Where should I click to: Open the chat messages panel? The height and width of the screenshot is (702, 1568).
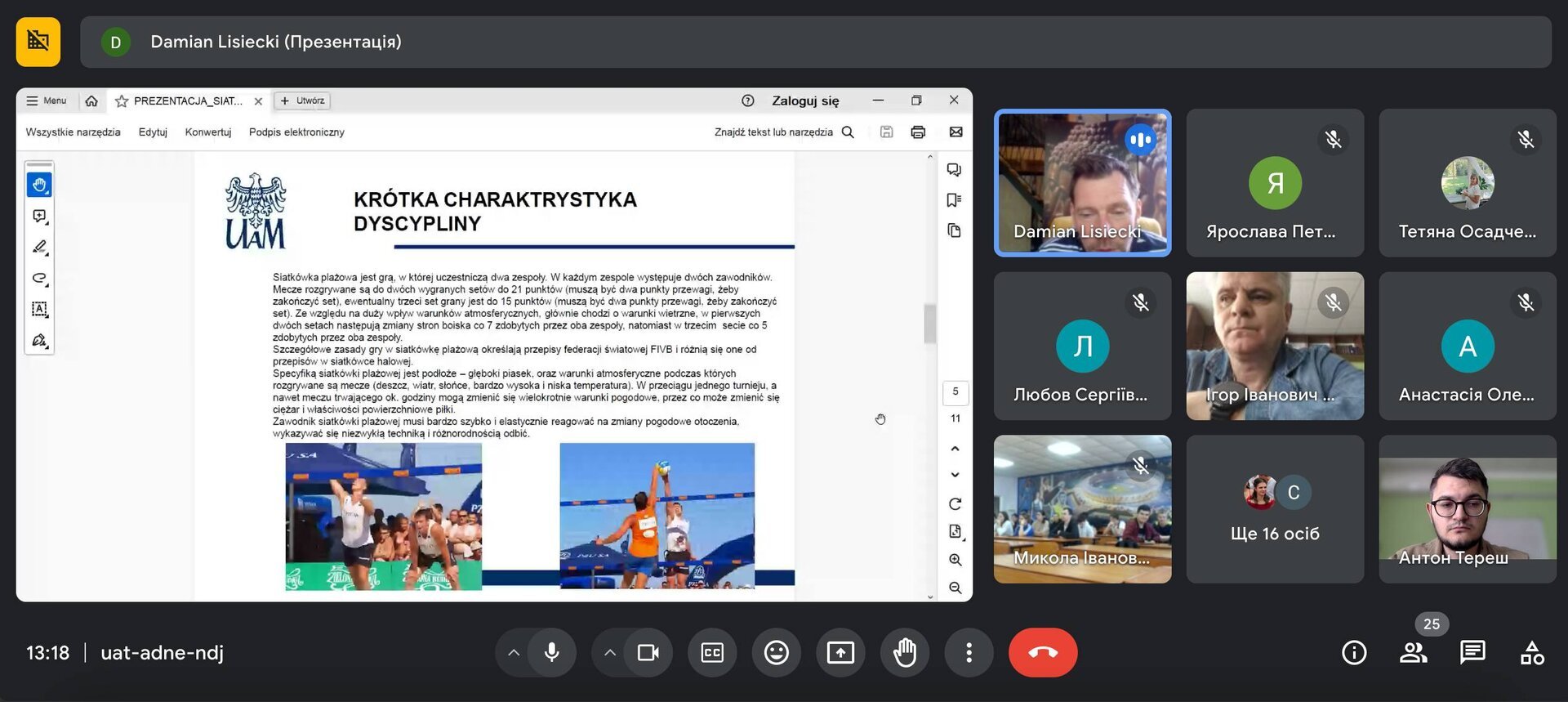tap(1472, 652)
